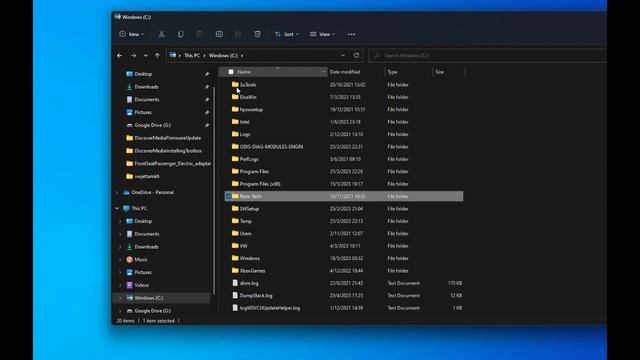640x360 pixels.
Task: Click the Copy icon in toolbar
Action: 180,34
